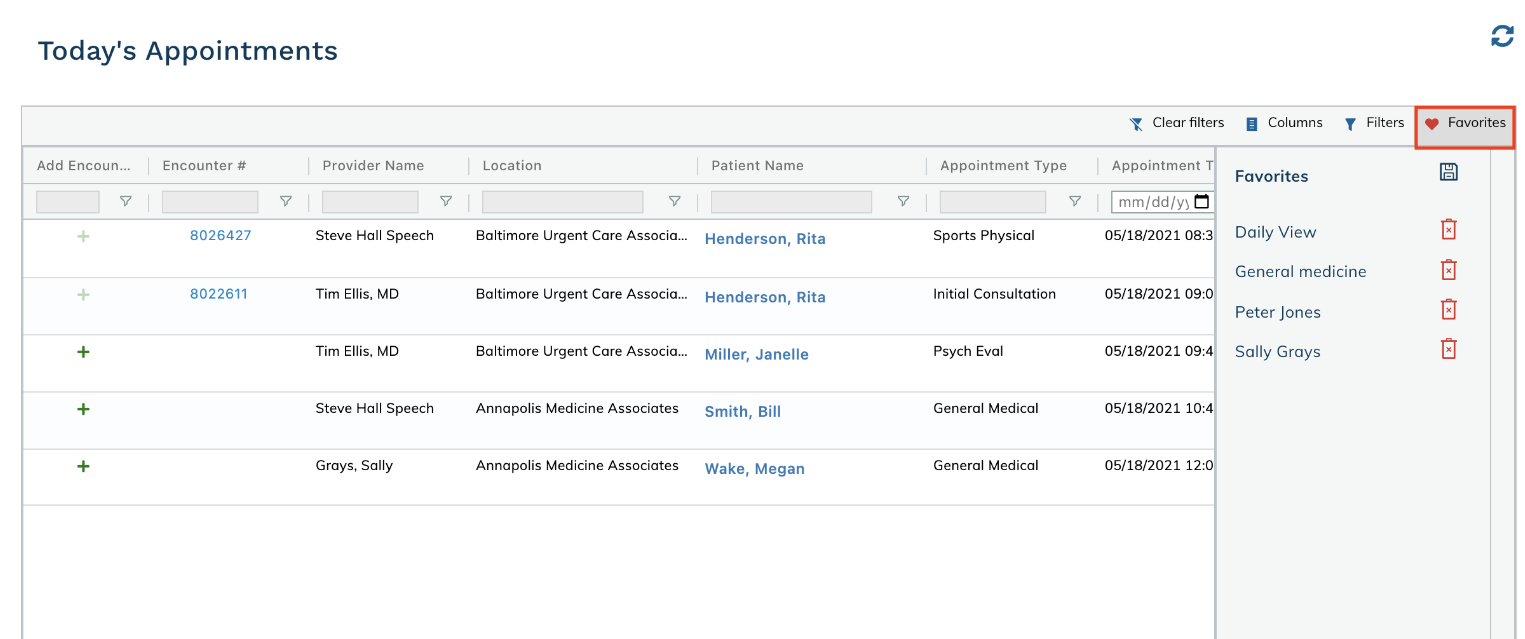
Task: Load the Peter Jones favorite
Action: point(1277,312)
